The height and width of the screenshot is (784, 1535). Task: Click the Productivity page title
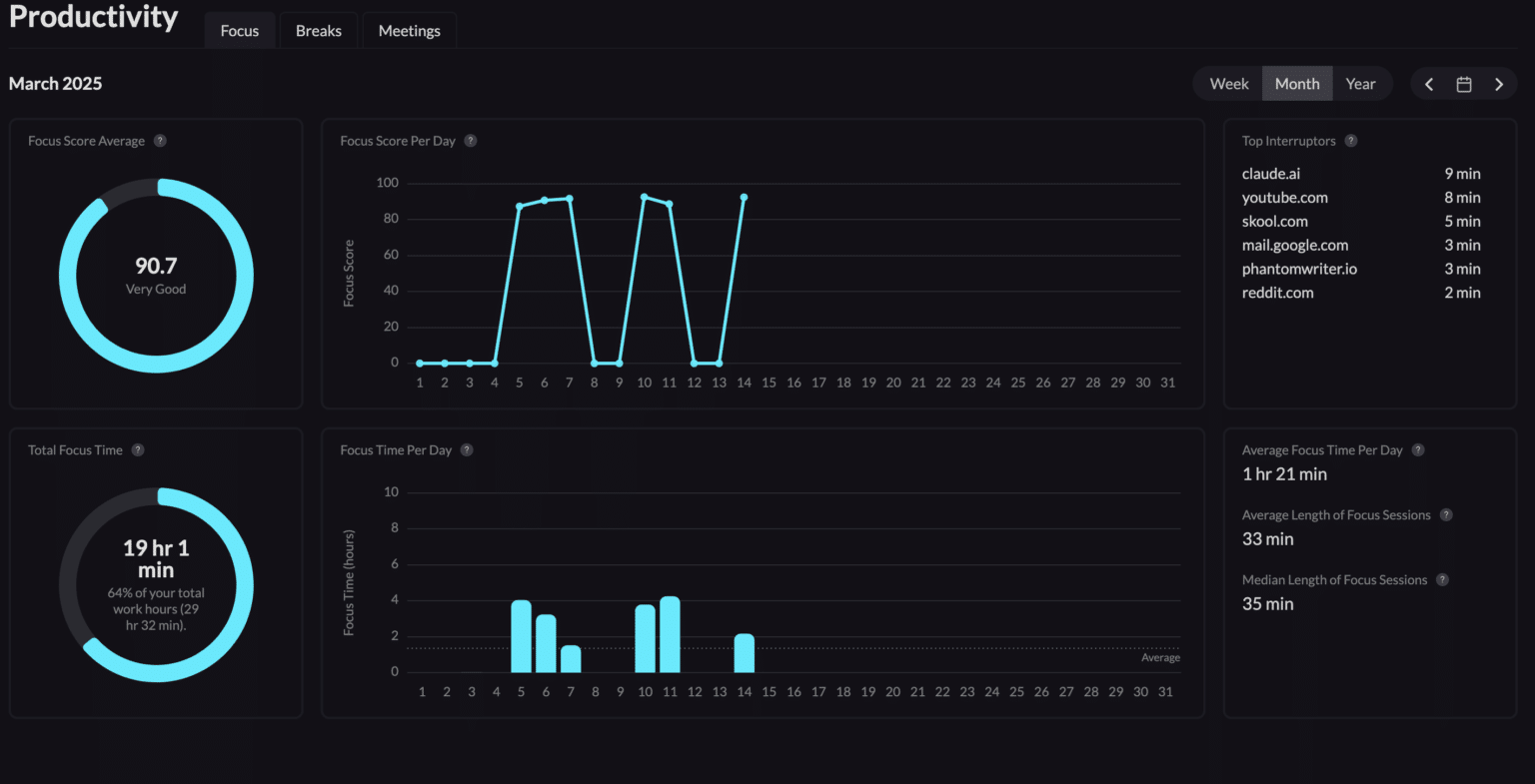pyautogui.click(x=94, y=17)
